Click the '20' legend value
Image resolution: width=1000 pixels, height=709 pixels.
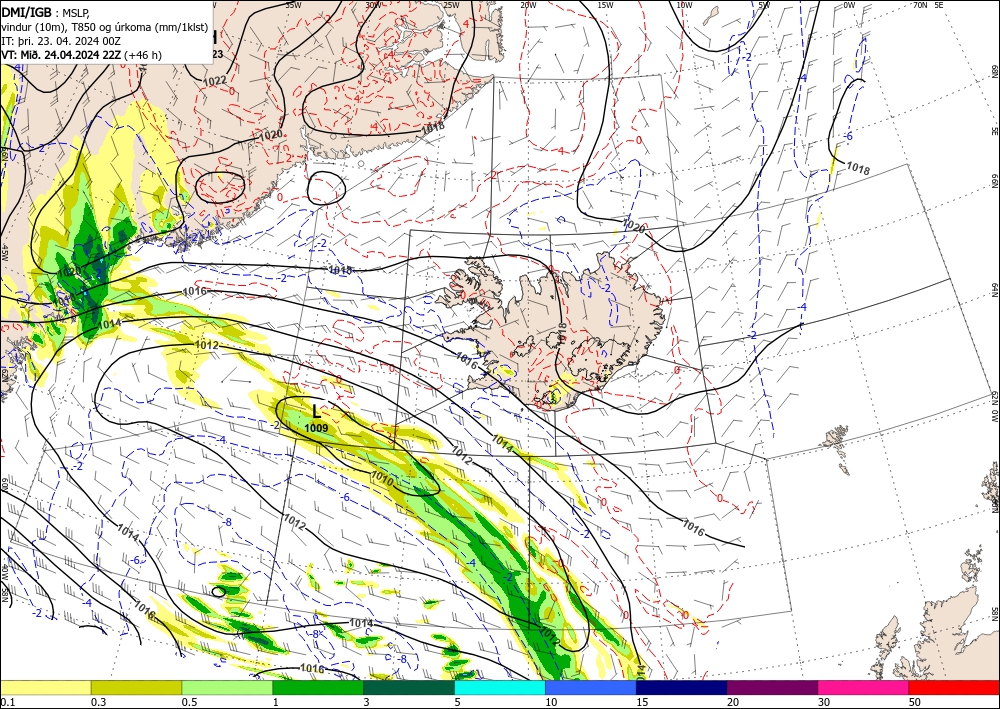pos(733,702)
